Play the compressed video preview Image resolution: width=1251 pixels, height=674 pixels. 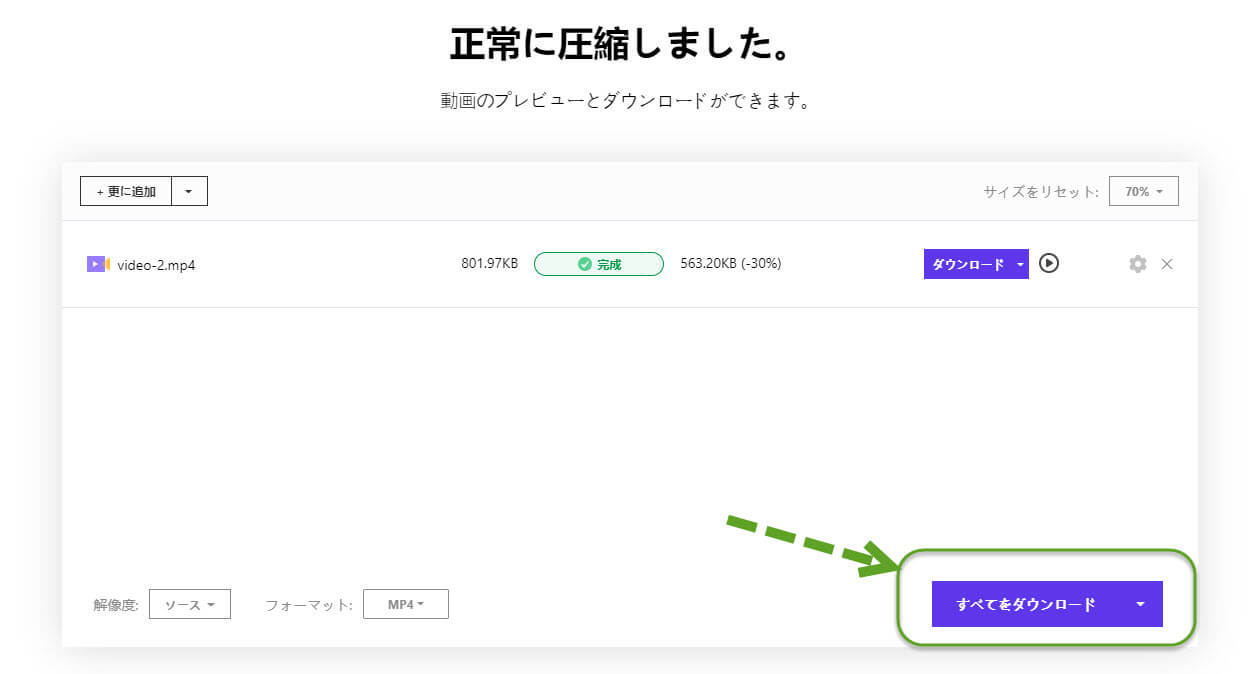point(1048,264)
